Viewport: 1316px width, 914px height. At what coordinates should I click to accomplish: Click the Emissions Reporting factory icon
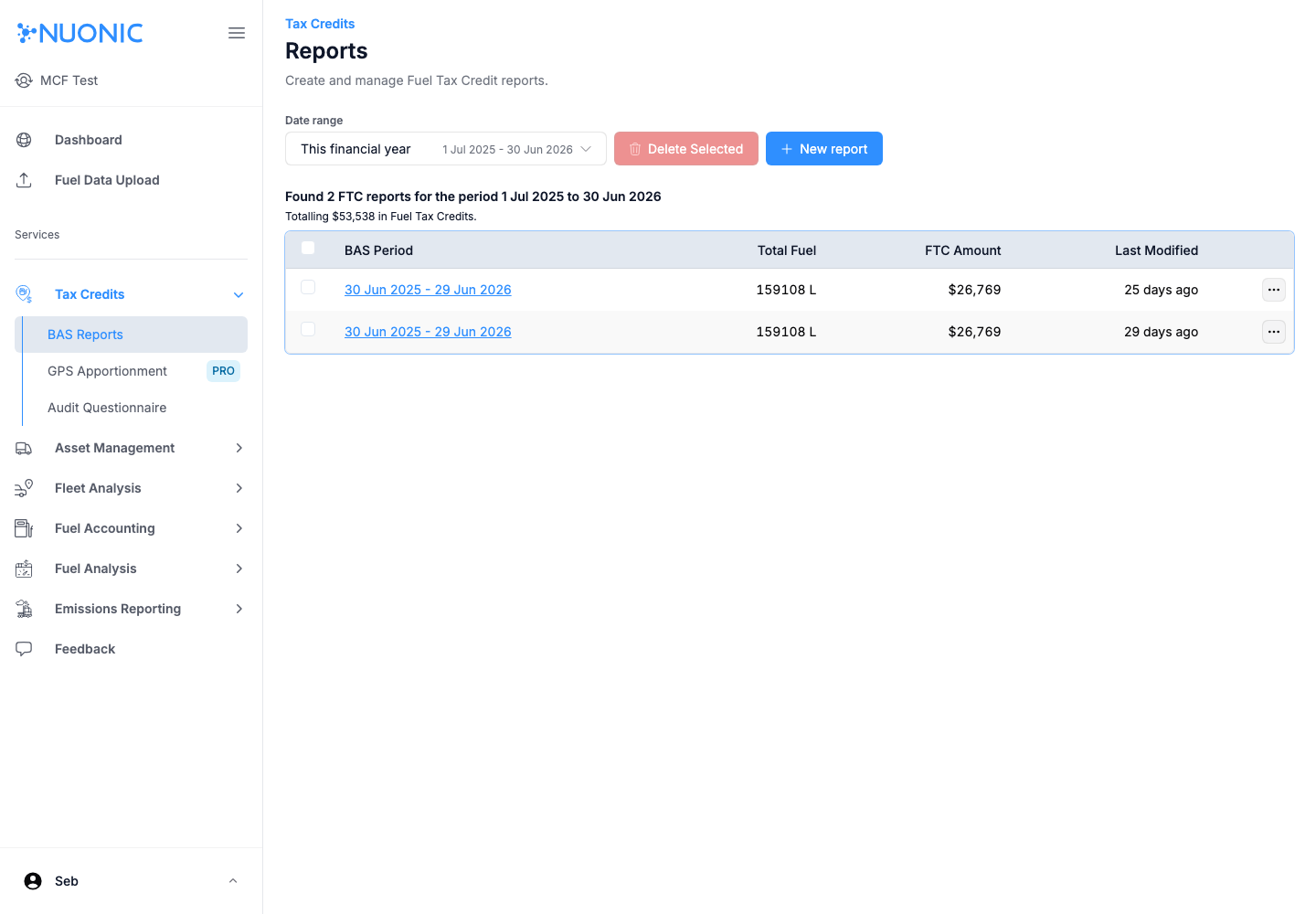[23, 608]
